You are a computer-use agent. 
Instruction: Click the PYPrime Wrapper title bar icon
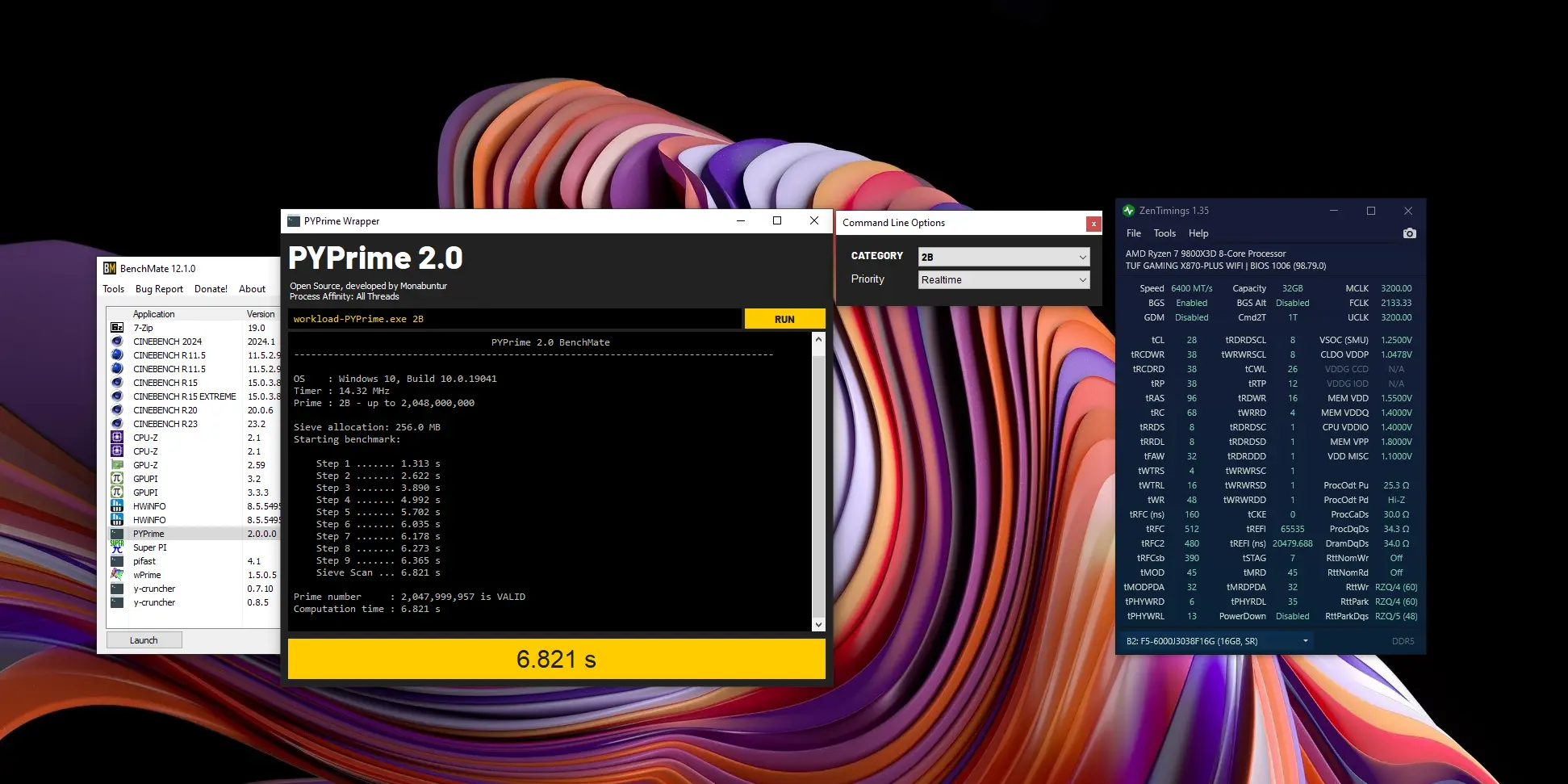coord(294,221)
